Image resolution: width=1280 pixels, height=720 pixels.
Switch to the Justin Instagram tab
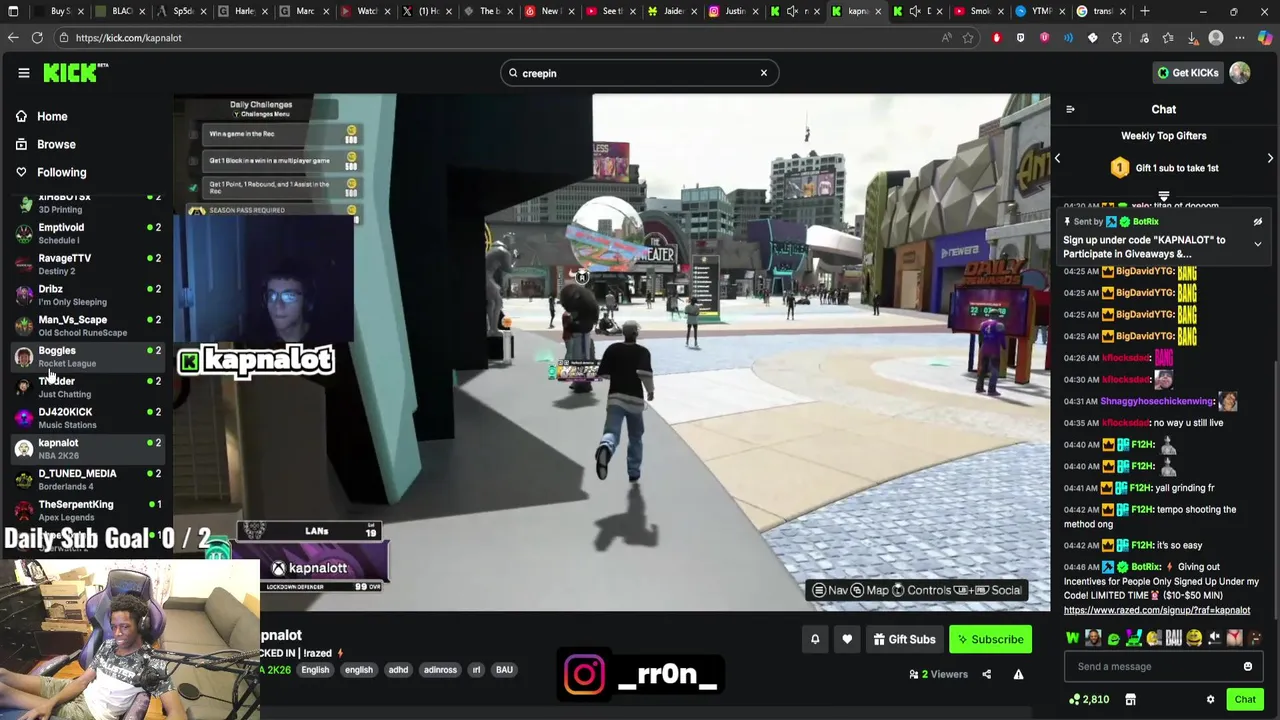(x=732, y=11)
